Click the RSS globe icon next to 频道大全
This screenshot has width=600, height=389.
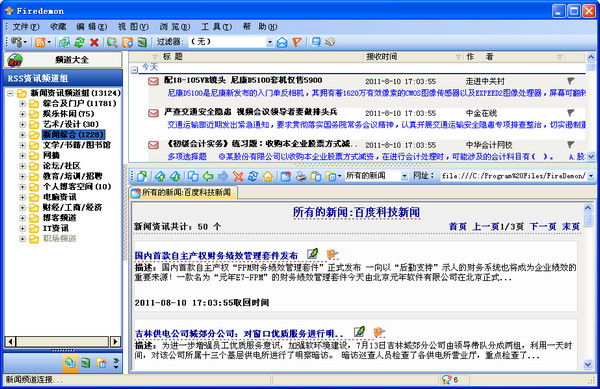[x=15, y=60]
